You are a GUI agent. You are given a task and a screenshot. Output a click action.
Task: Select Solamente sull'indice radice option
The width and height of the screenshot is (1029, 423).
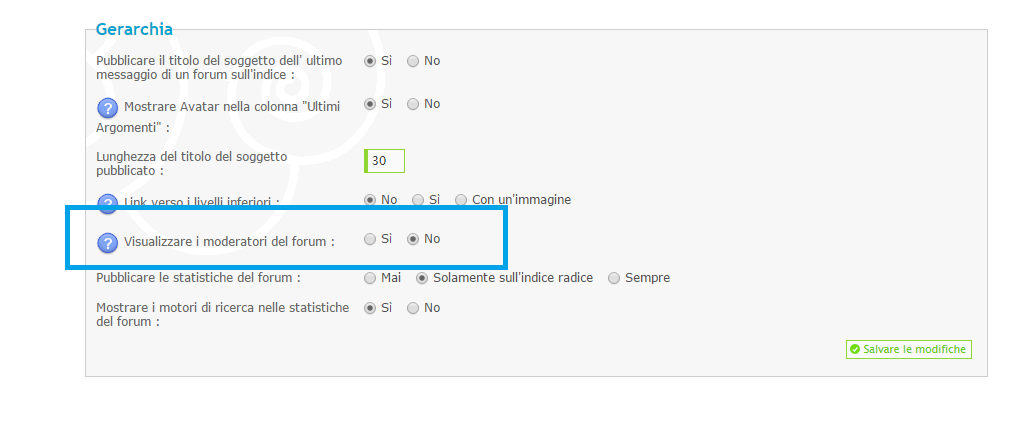click(422, 278)
